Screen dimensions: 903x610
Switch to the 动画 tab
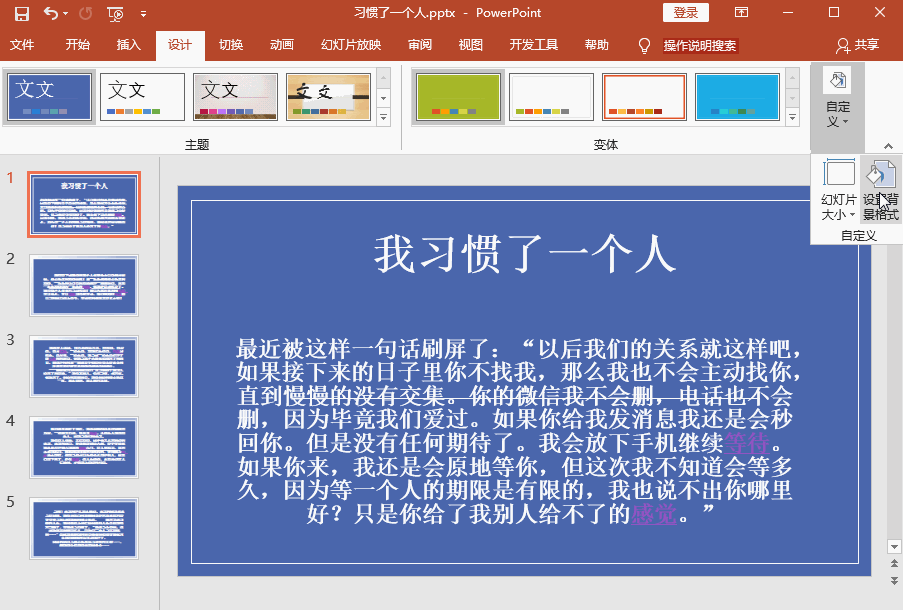(x=282, y=45)
